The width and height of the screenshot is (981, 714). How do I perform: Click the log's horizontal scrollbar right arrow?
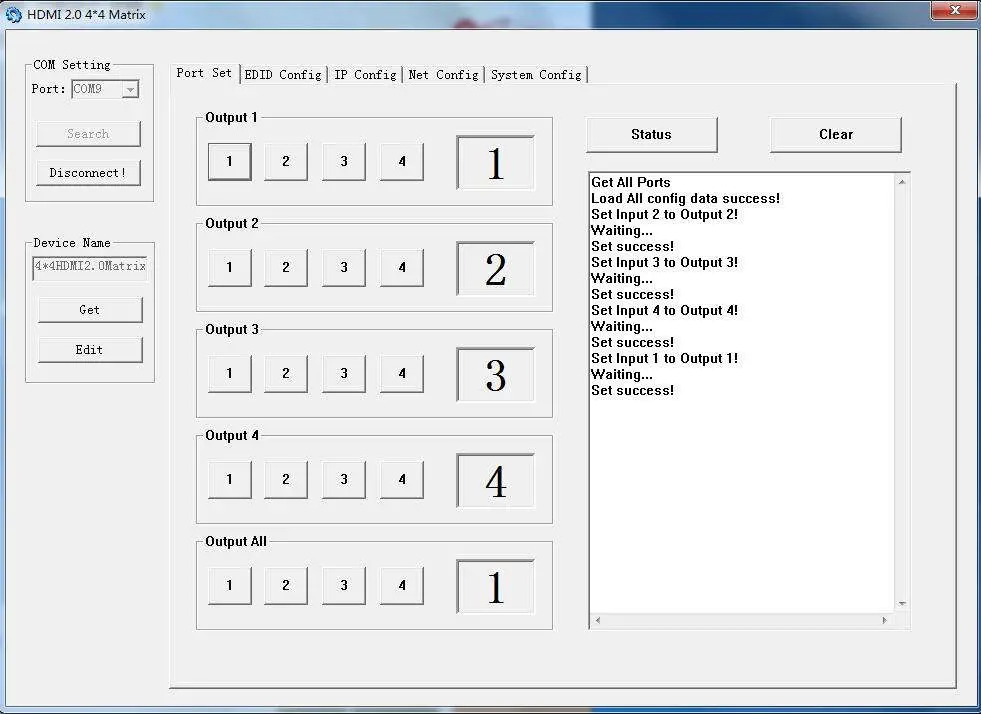click(885, 620)
